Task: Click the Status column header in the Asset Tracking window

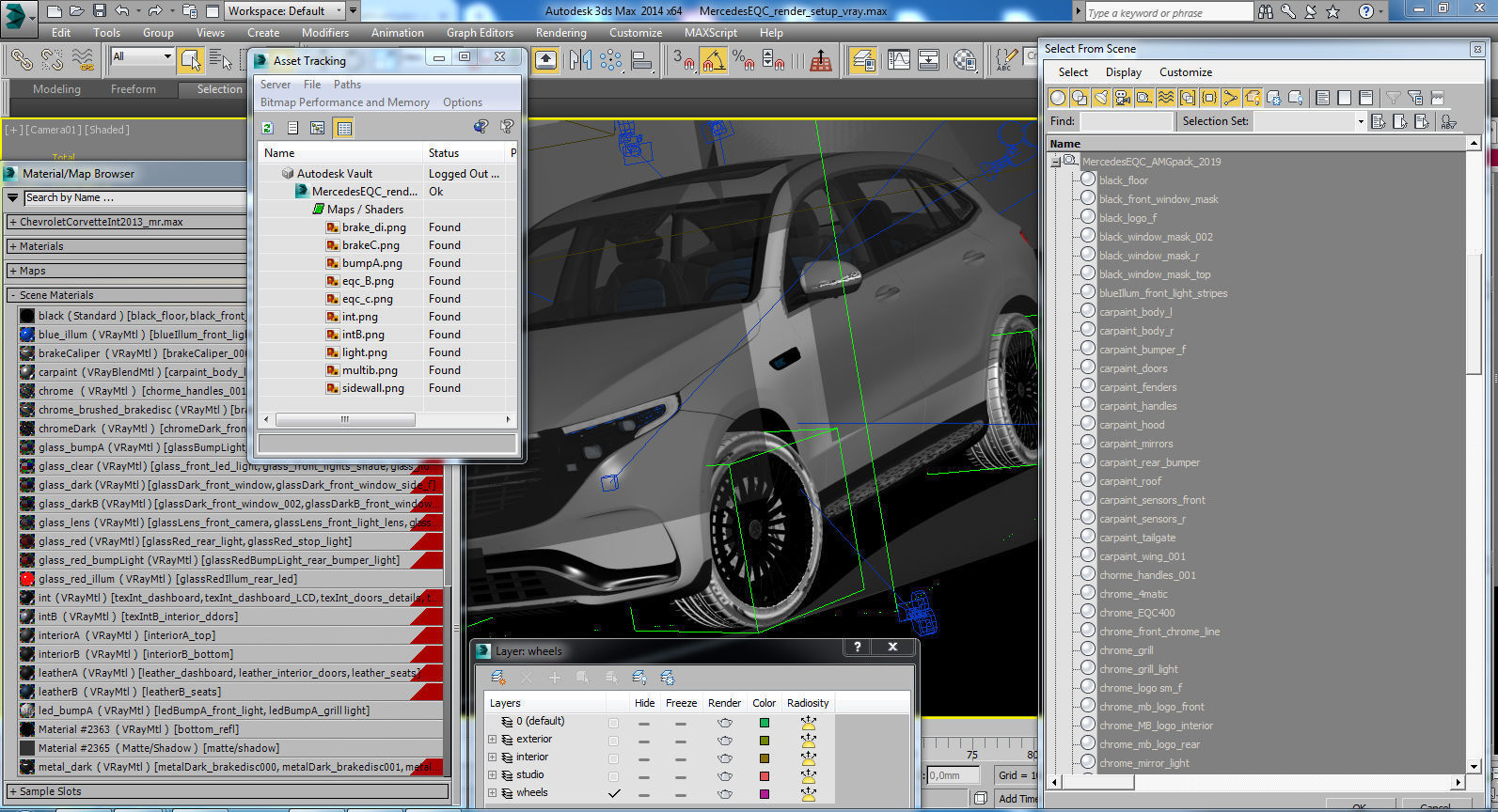Action: (465, 153)
